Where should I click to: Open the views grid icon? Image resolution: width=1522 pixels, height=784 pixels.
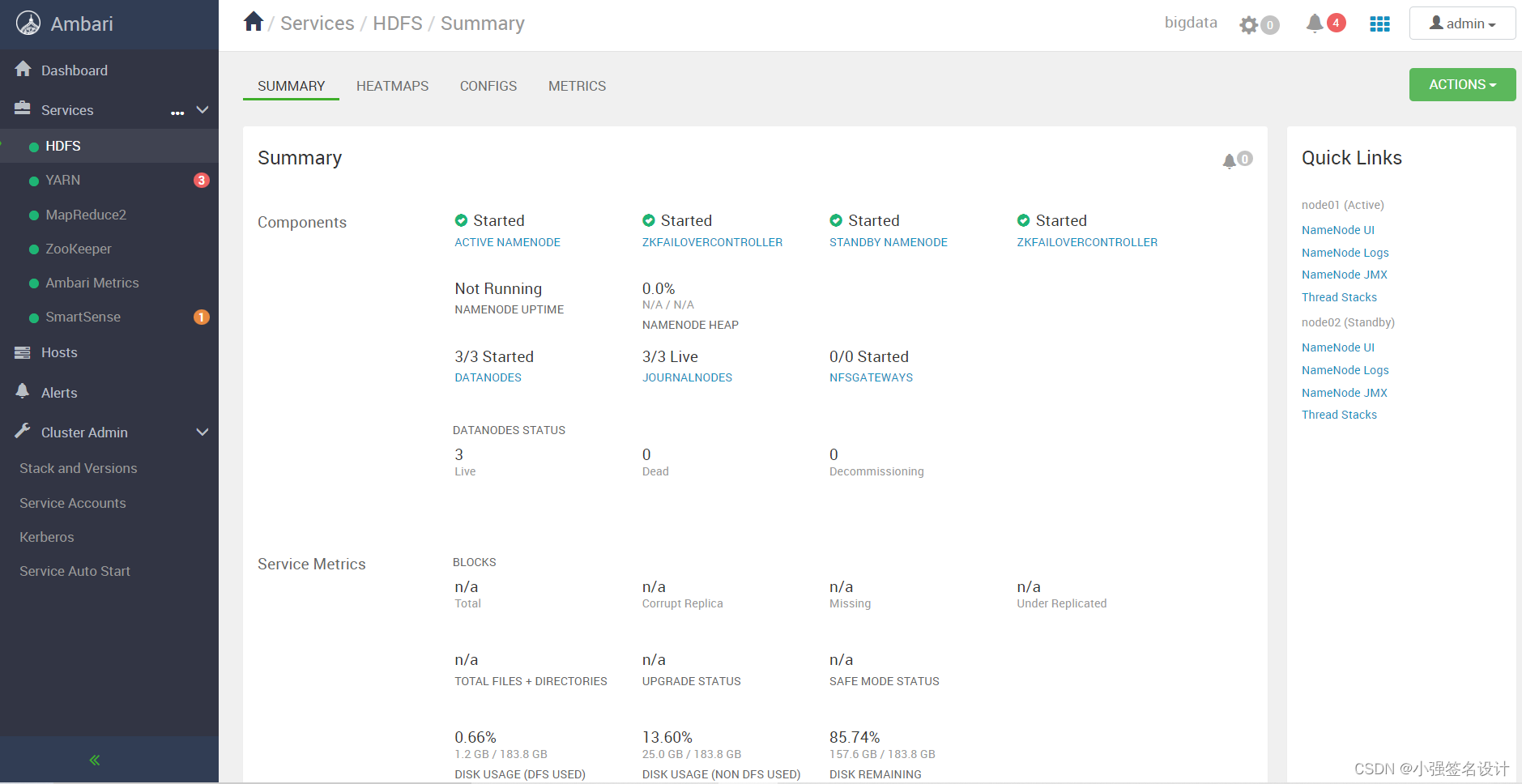point(1379,24)
